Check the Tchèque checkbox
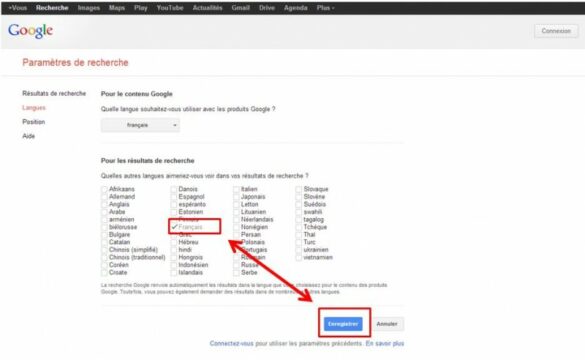Image resolution: width=585 pixels, height=360 pixels. 298,227
